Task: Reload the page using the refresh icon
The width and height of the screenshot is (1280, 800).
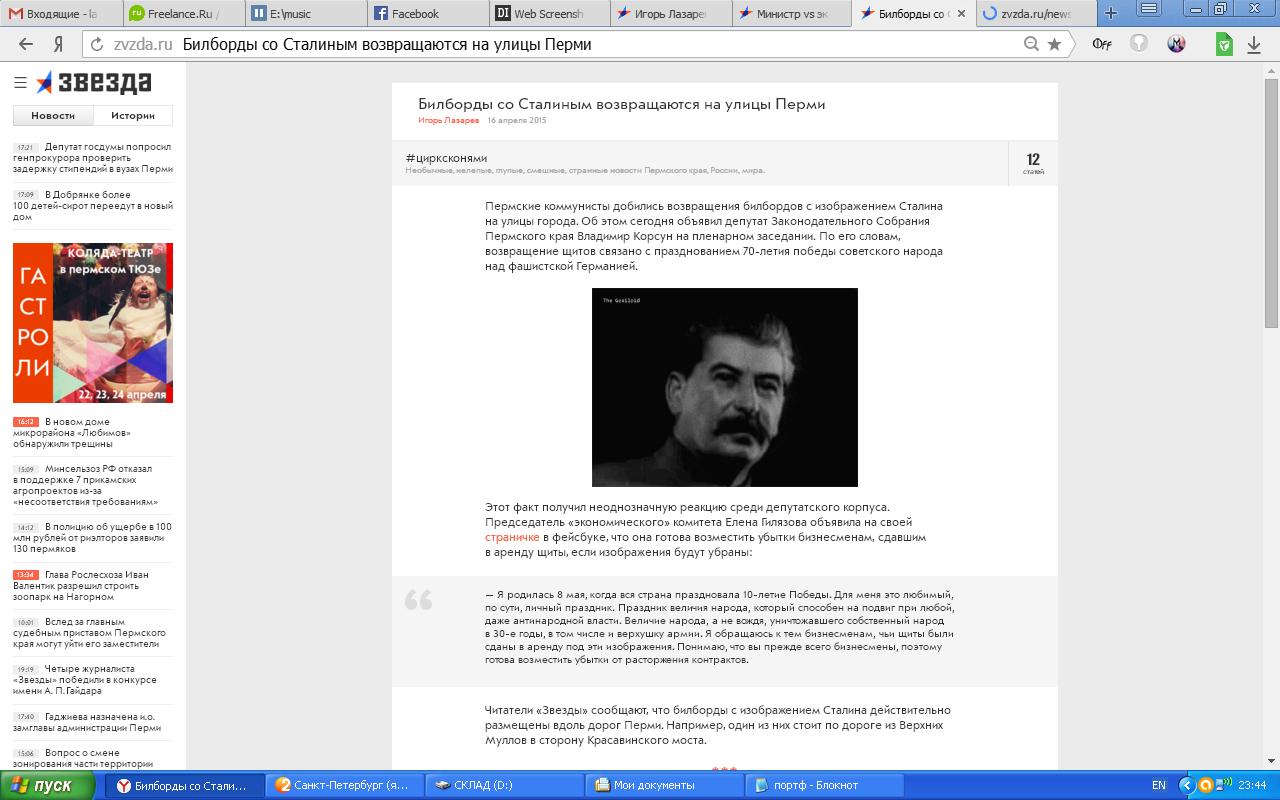Action: pos(97,44)
